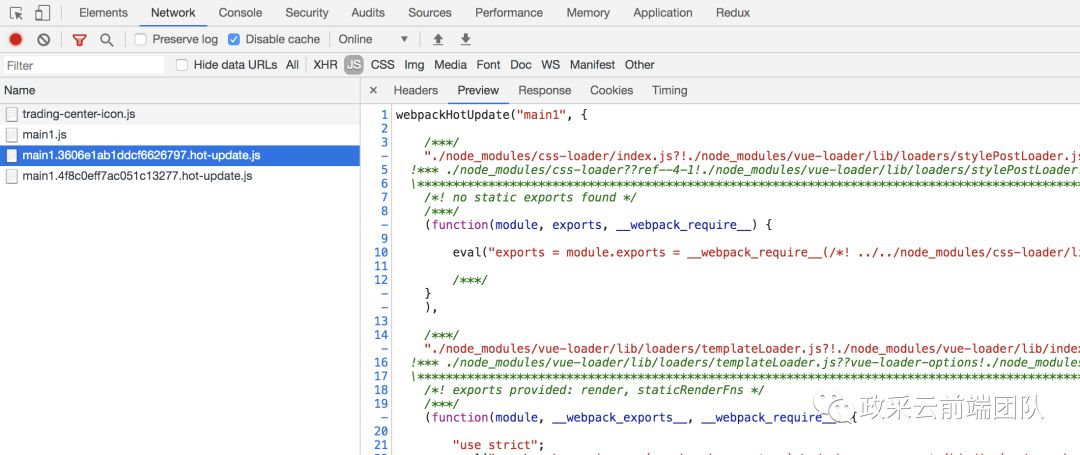Click the "use strict"; code line
Image resolution: width=1080 pixels, height=455 pixels.
(497, 445)
